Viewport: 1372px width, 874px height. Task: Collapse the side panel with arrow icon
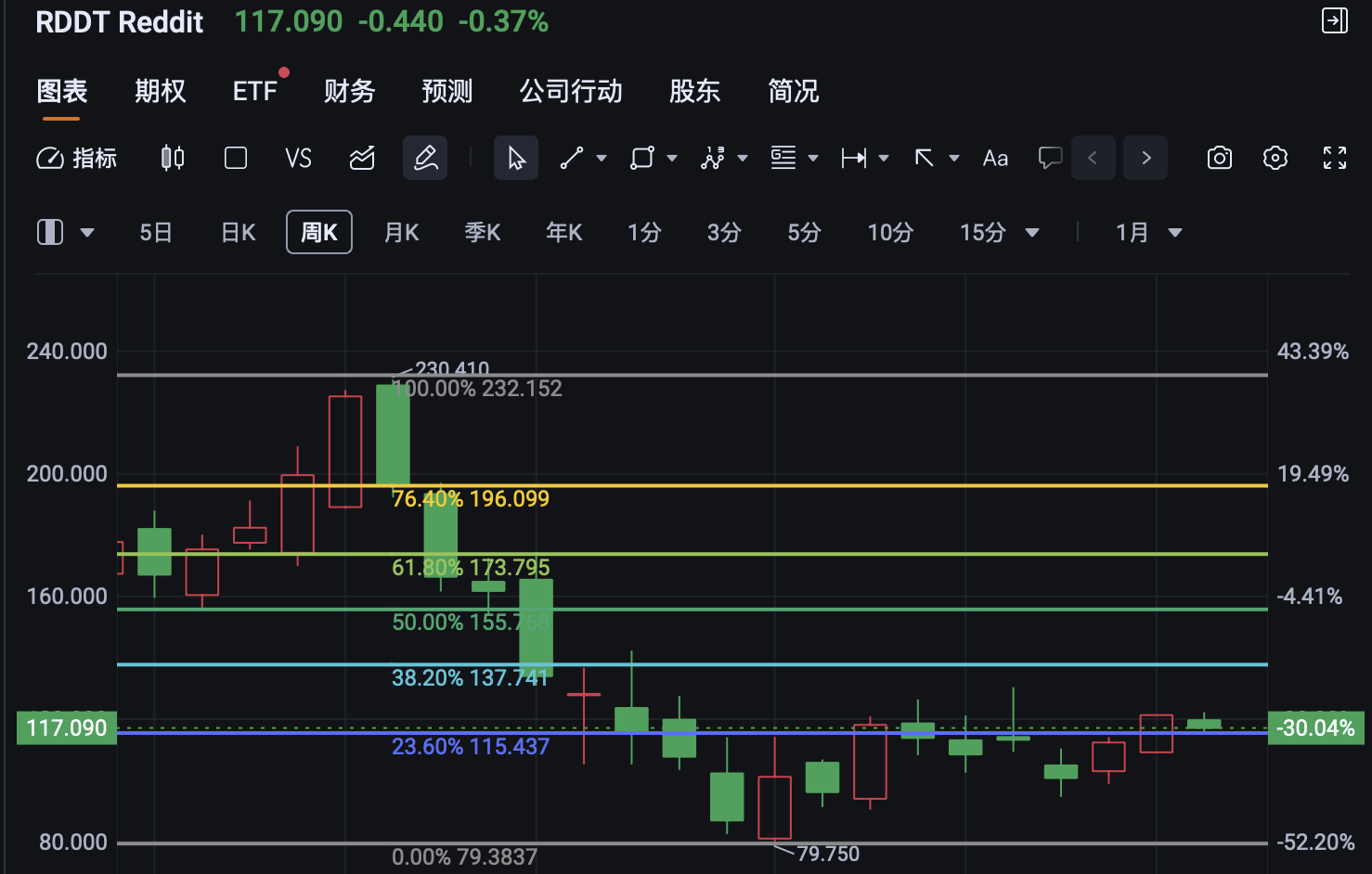(1334, 20)
